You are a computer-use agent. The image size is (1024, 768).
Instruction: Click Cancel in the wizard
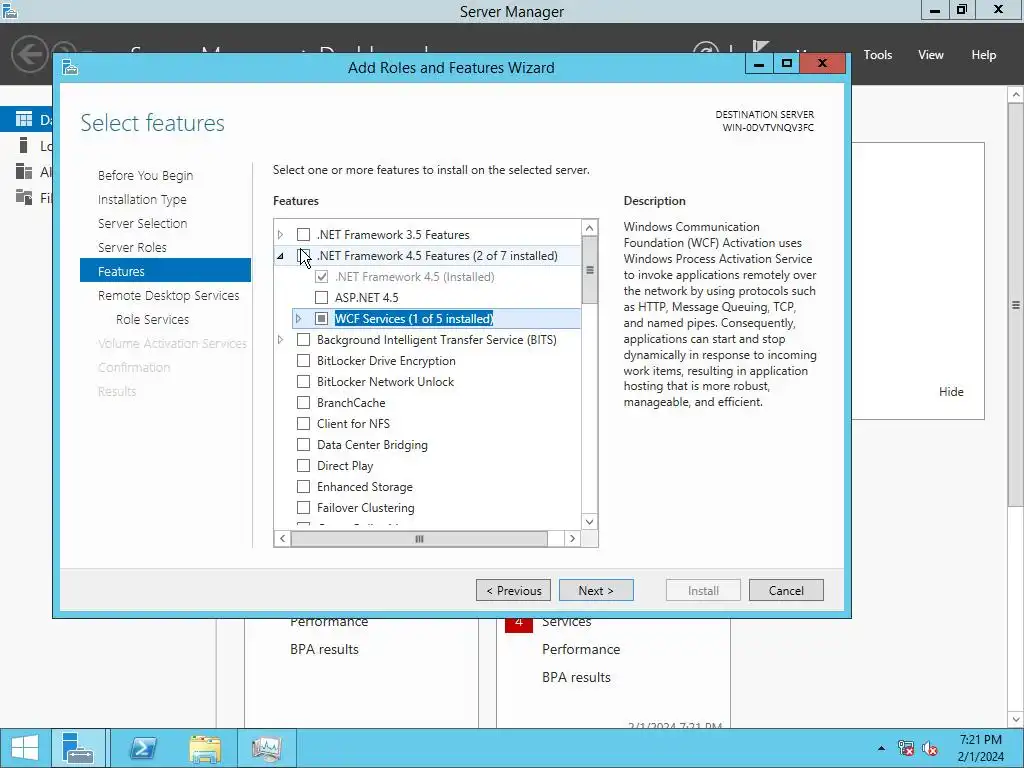coord(786,590)
